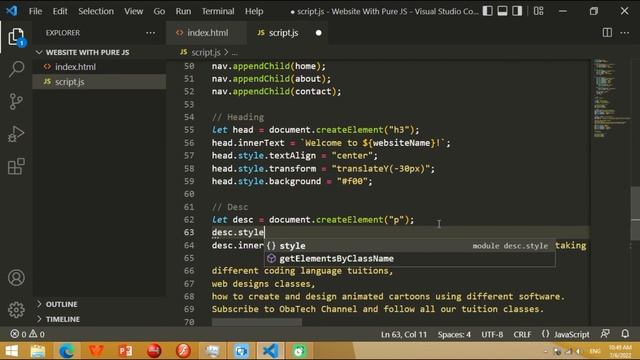Change indentation via Spaces: 4

[454, 334]
